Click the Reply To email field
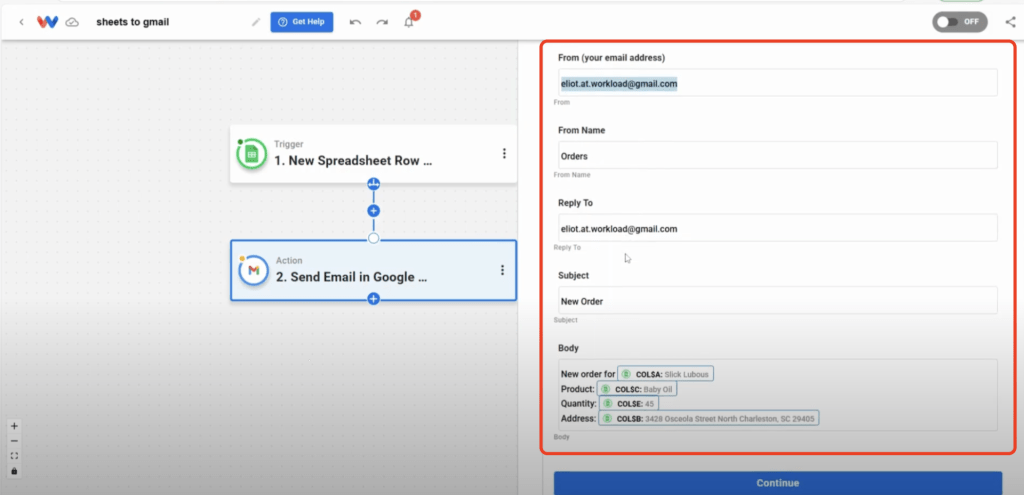The image size is (1024, 495). tap(777, 228)
